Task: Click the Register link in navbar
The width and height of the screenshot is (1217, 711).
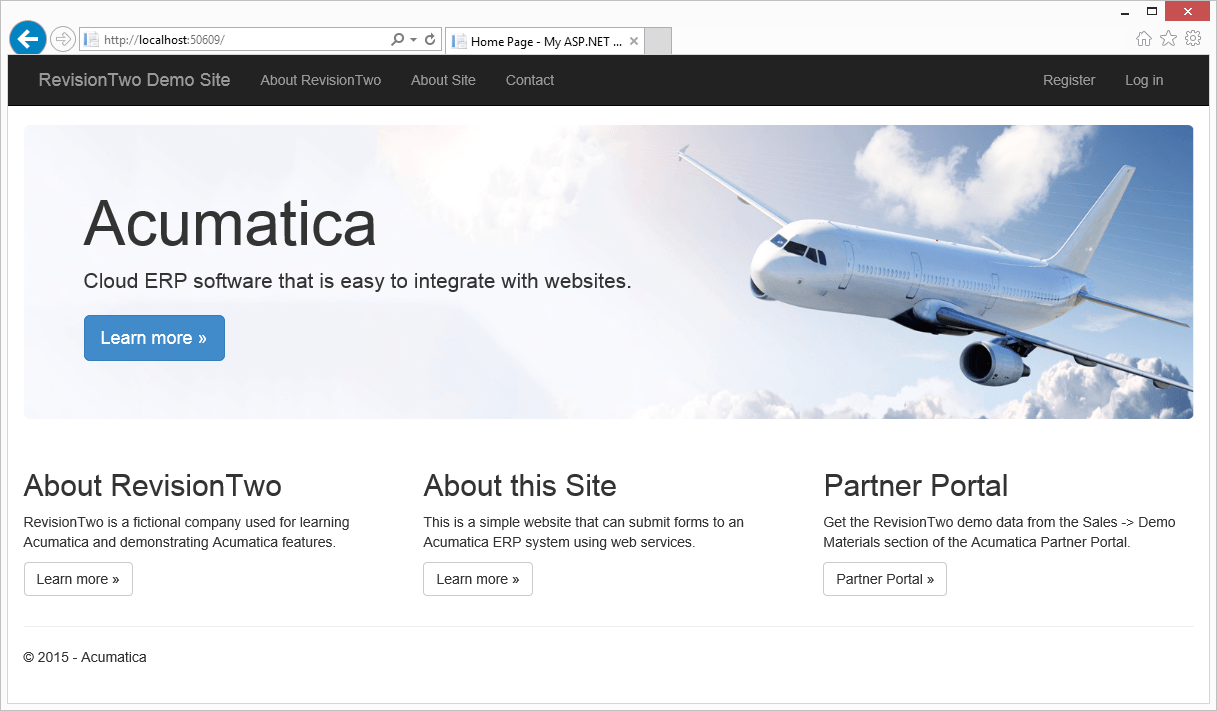Action: [1069, 80]
